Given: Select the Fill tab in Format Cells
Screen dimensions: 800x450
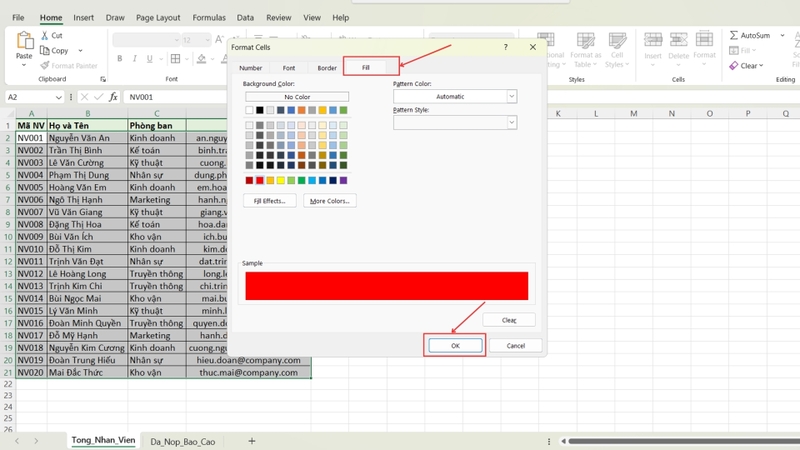Looking at the screenshot, I should (x=366, y=67).
